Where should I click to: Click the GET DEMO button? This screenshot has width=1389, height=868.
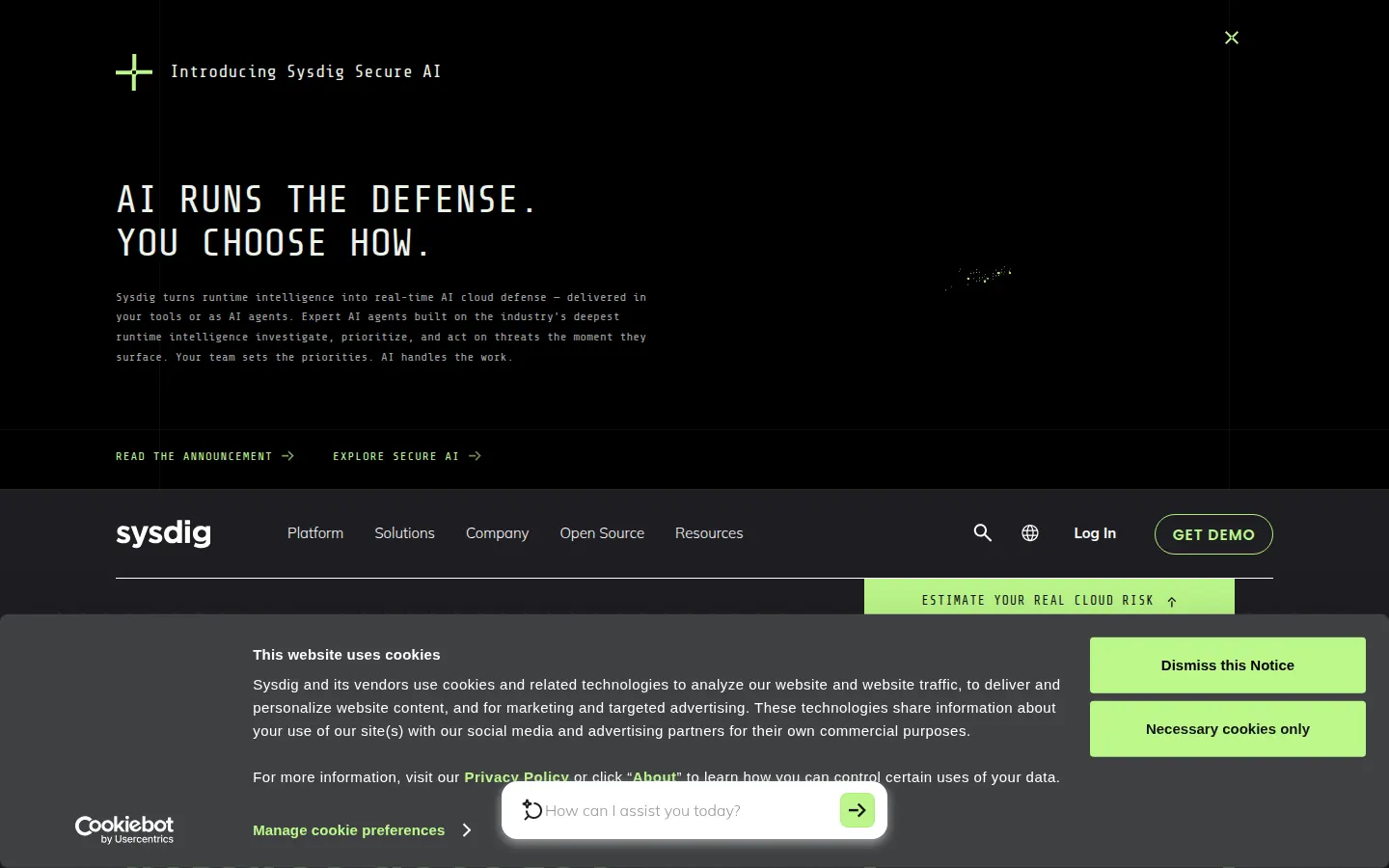[1213, 534]
